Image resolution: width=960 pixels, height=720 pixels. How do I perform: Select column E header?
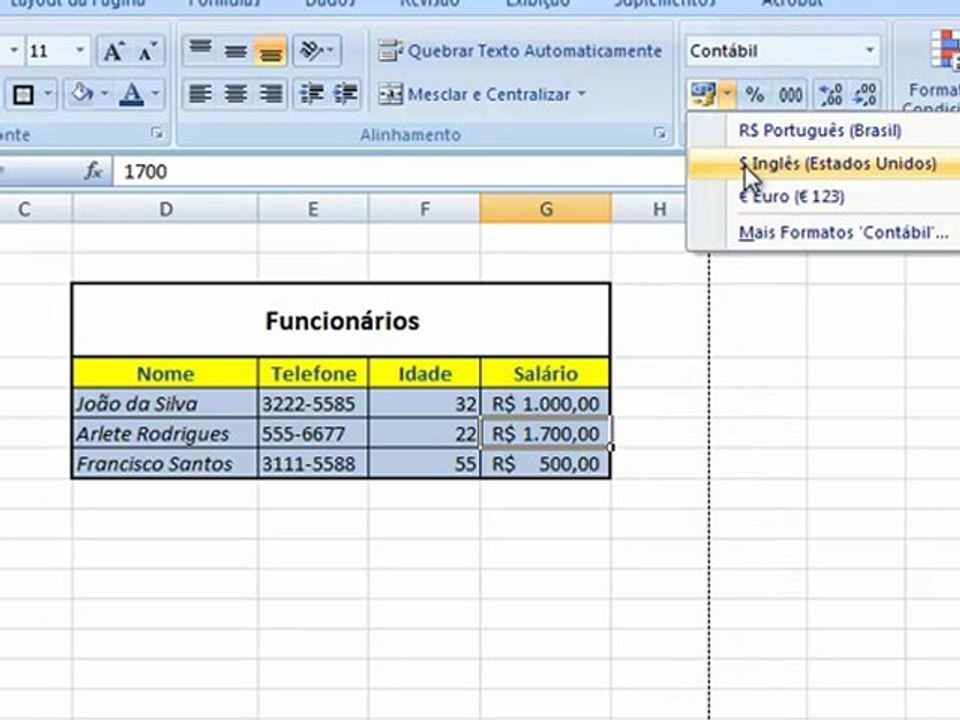click(313, 209)
